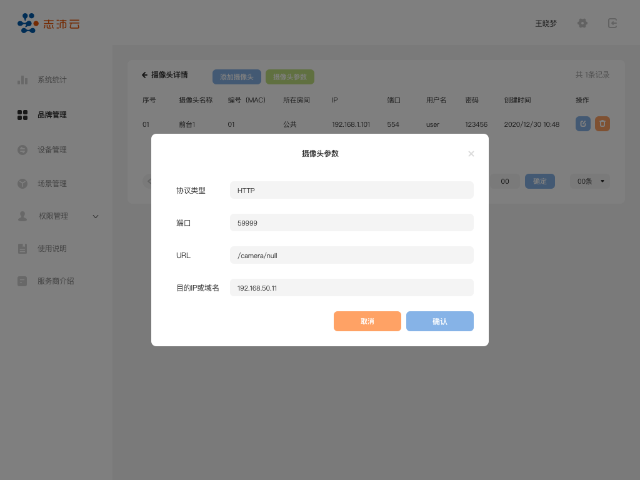Click the 取消 button in dialog
640x480 pixels.
tap(367, 321)
